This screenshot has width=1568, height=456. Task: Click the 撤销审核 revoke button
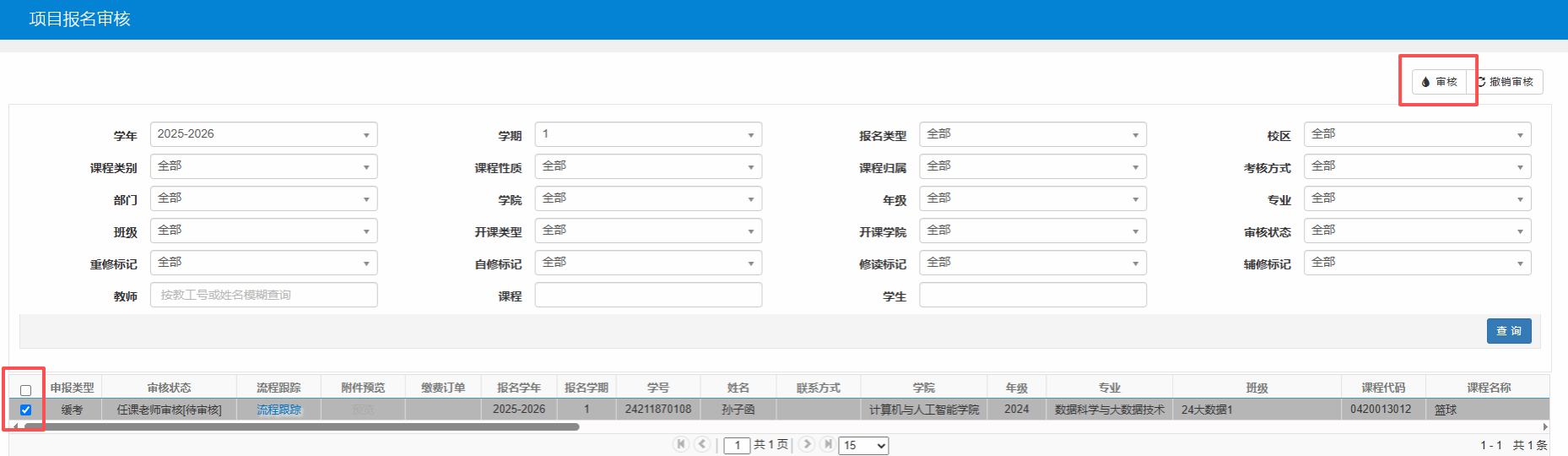pyautogui.click(x=1506, y=82)
